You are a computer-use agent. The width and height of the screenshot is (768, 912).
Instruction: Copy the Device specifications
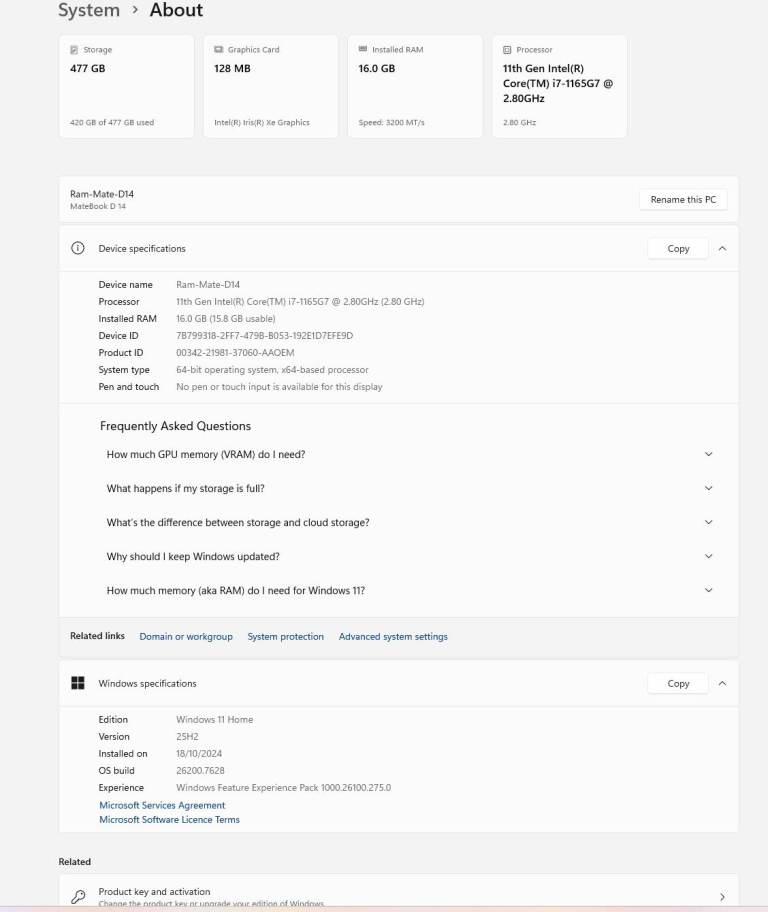tap(678, 248)
